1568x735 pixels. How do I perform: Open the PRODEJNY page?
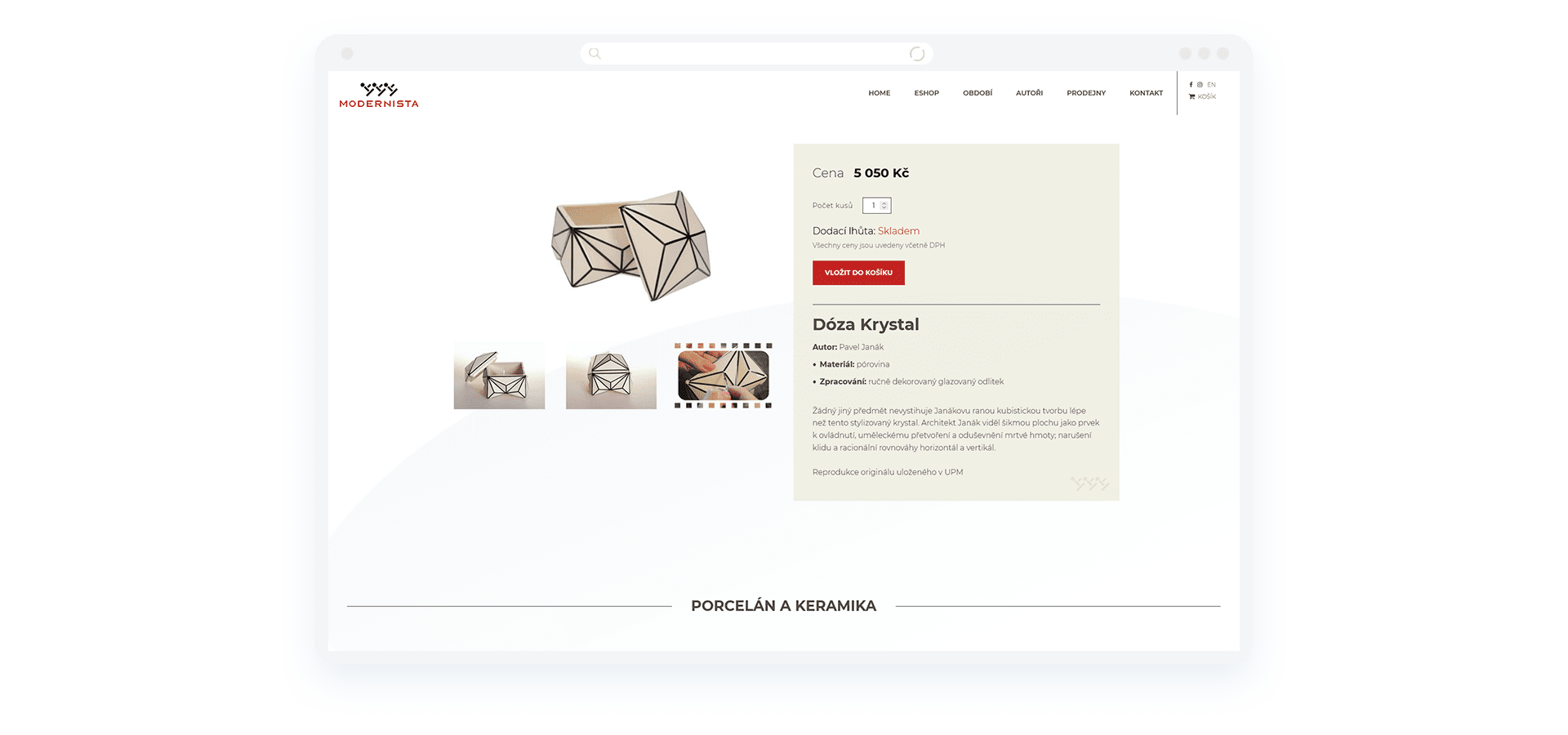[x=1086, y=93]
